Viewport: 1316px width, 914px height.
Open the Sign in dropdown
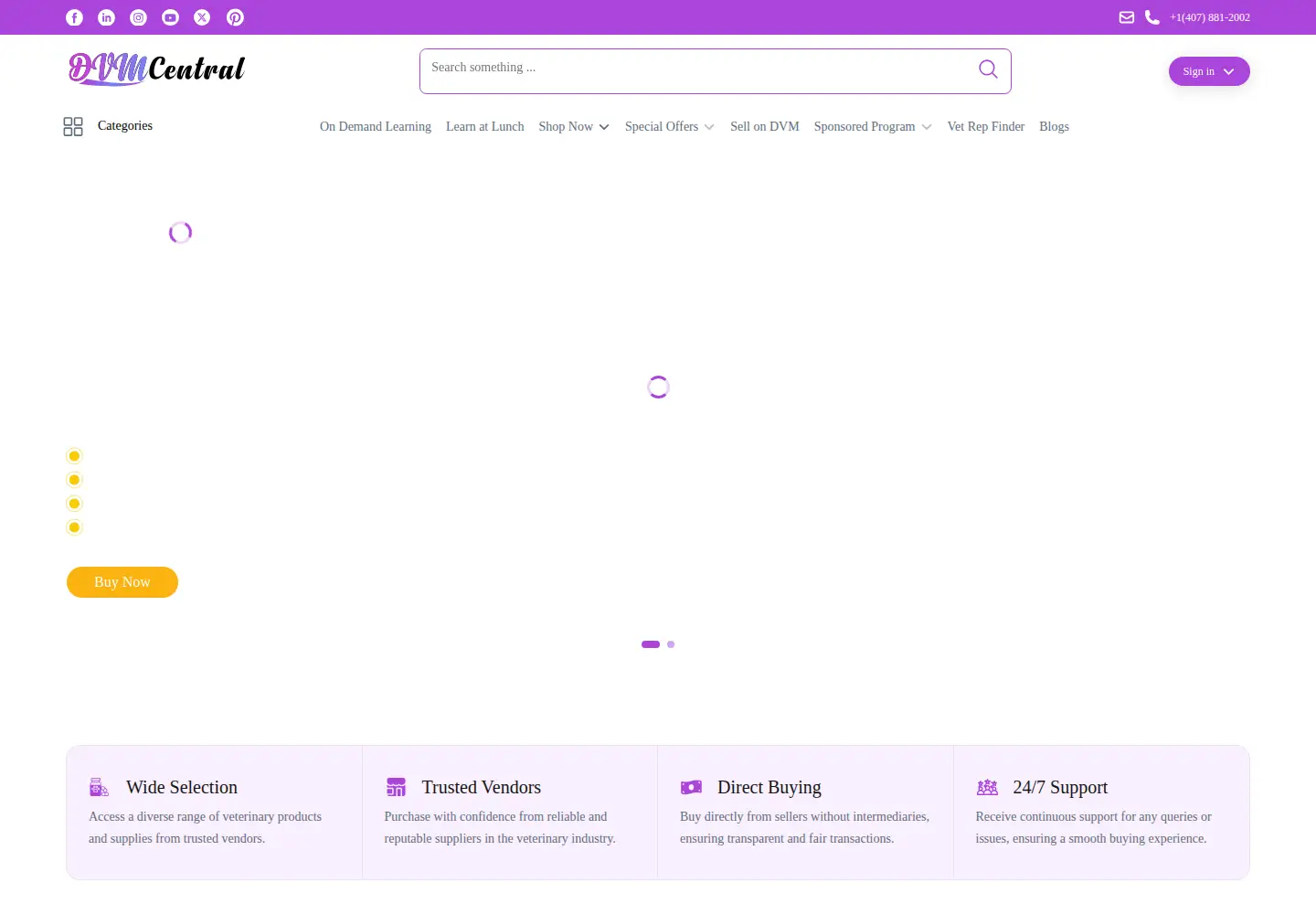(x=1209, y=71)
